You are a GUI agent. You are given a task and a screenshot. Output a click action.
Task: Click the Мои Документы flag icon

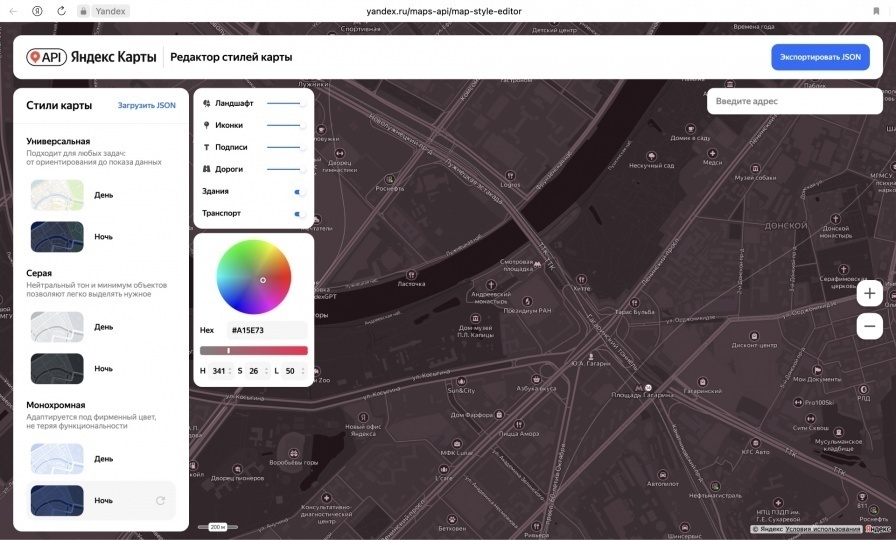[x=817, y=370]
